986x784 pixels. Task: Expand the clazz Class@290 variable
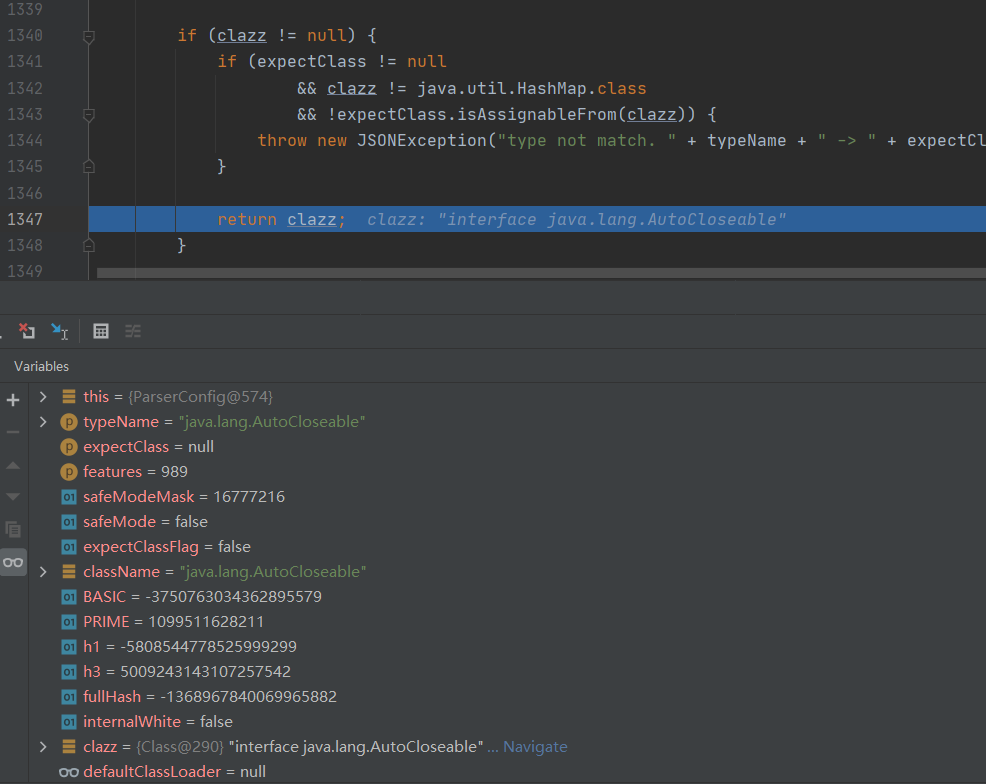coord(43,747)
